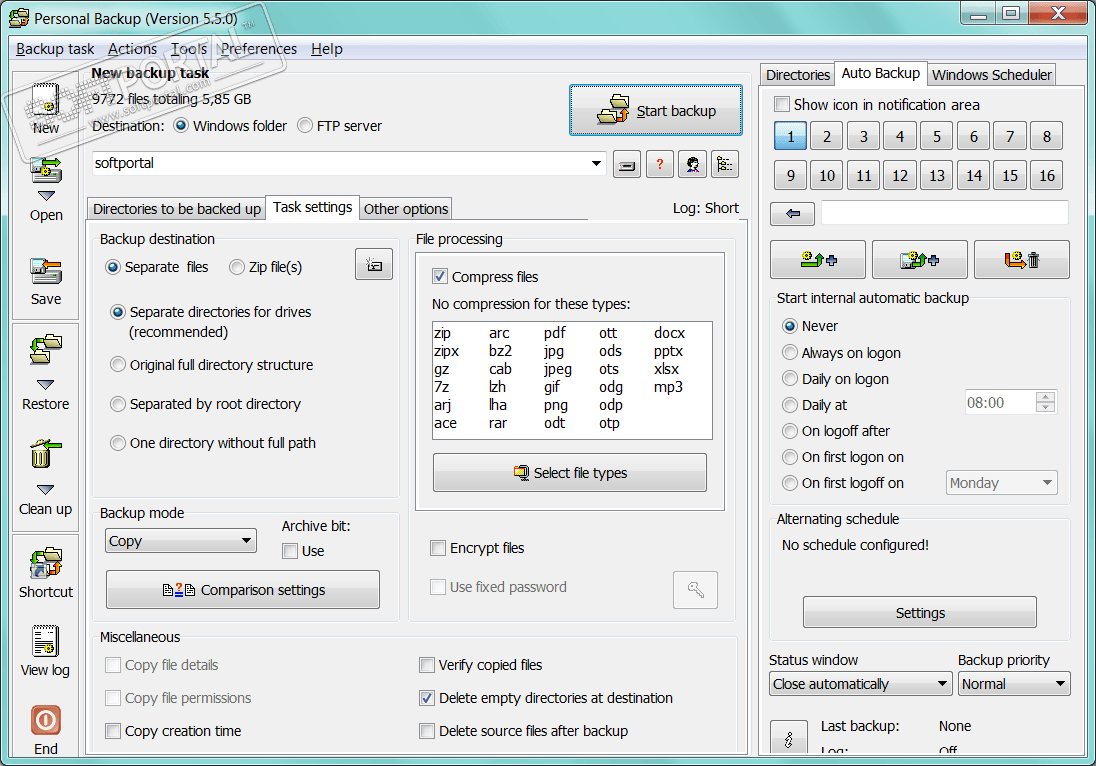Click the info icon beside Last backup
This screenshot has width=1096, height=766.
point(789,738)
